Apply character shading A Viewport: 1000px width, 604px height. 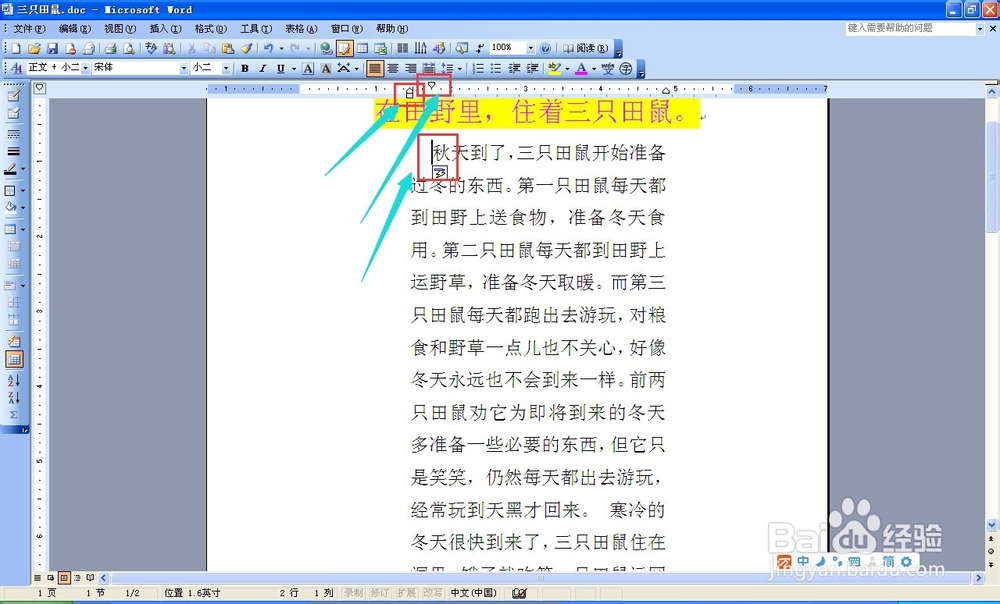(326, 68)
